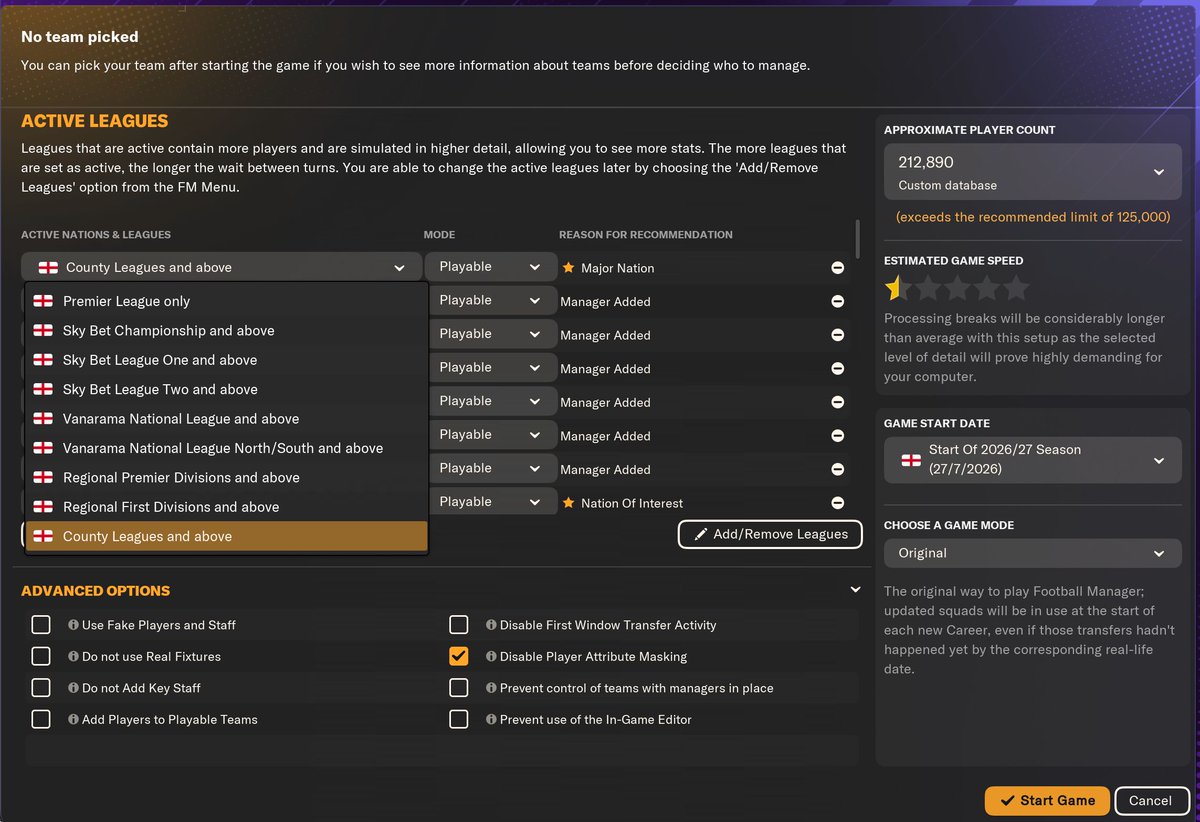Image resolution: width=1200 pixels, height=822 pixels.
Task: Click info icon for Prevent control of teams
Action: (x=491, y=688)
